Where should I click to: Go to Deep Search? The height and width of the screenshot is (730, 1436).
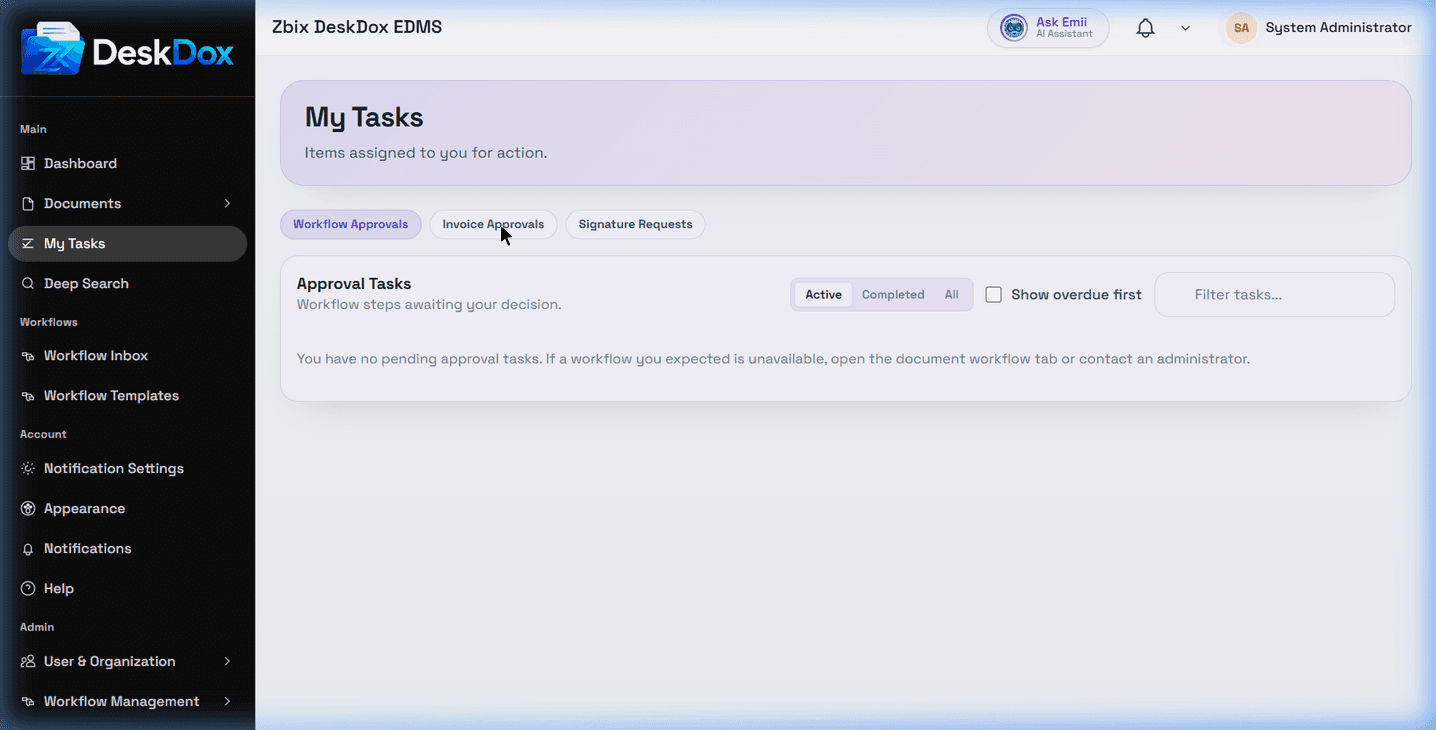point(127,283)
